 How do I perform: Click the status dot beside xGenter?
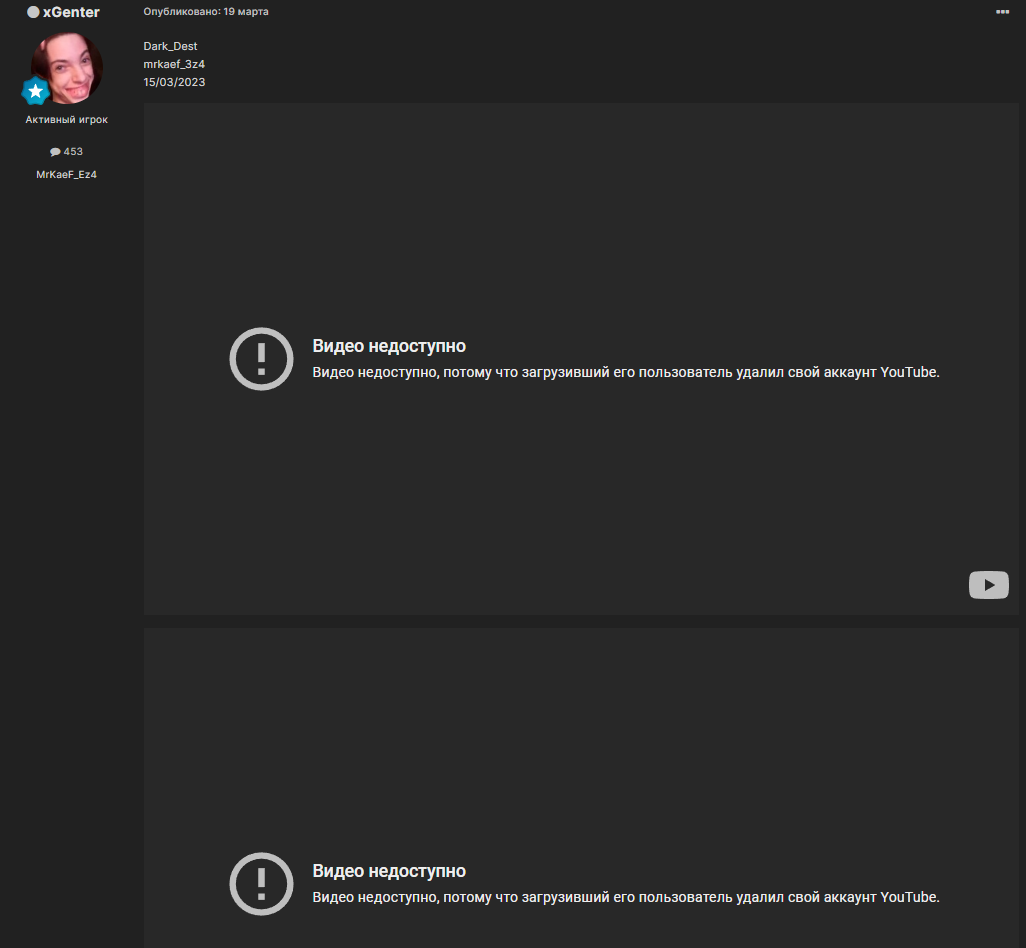pos(33,12)
